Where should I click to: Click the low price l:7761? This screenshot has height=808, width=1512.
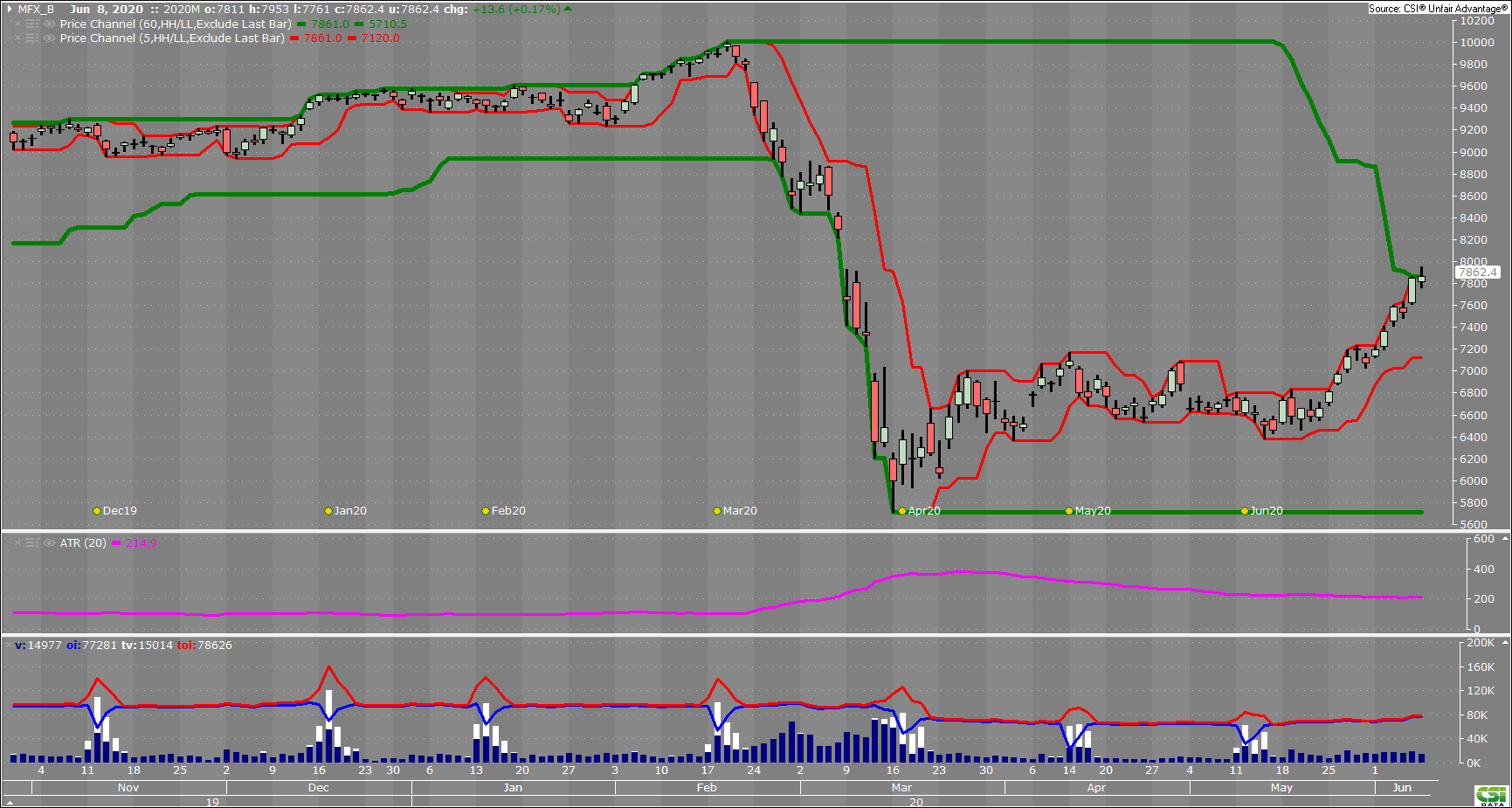312,10
